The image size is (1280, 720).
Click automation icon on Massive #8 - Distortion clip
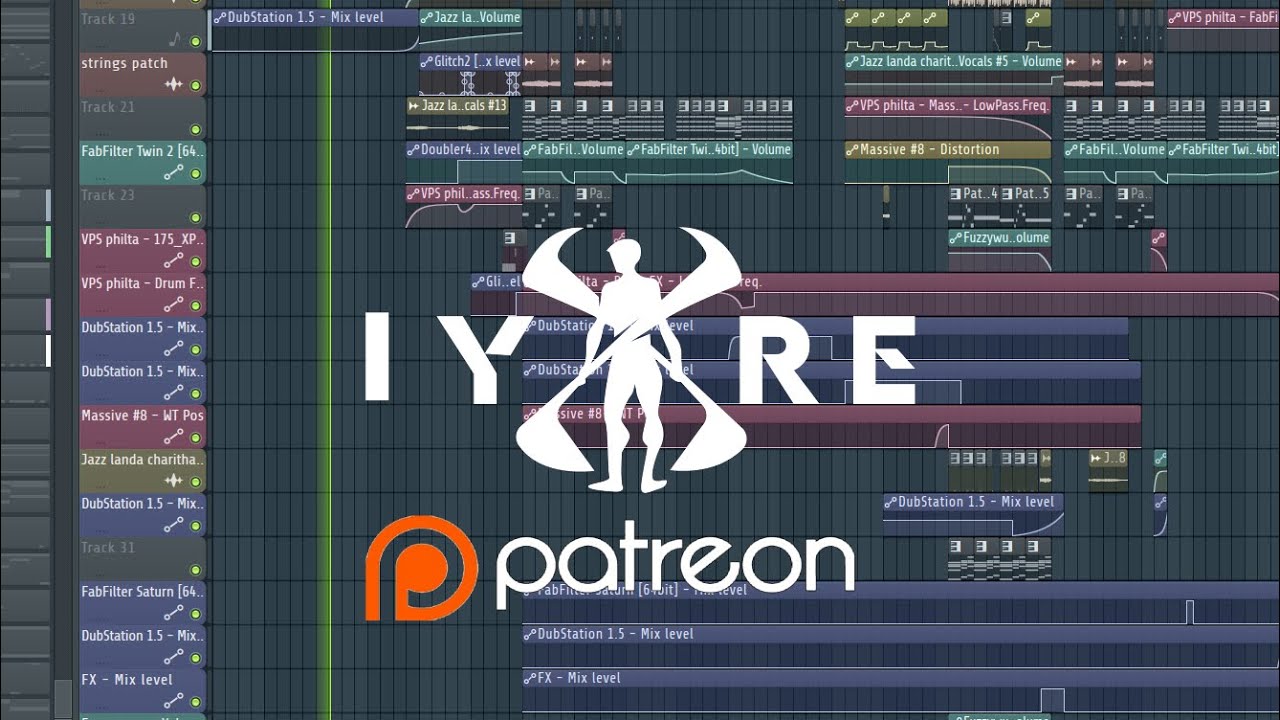[x=852, y=150]
